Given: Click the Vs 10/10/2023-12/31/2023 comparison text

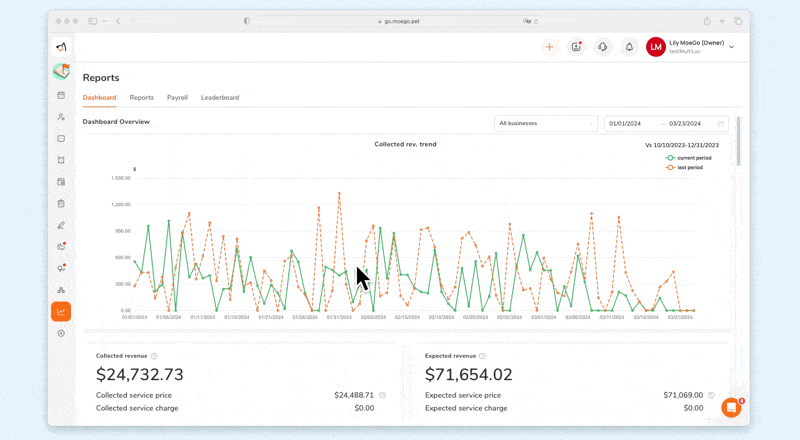Looking at the screenshot, I should click(x=682, y=145).
